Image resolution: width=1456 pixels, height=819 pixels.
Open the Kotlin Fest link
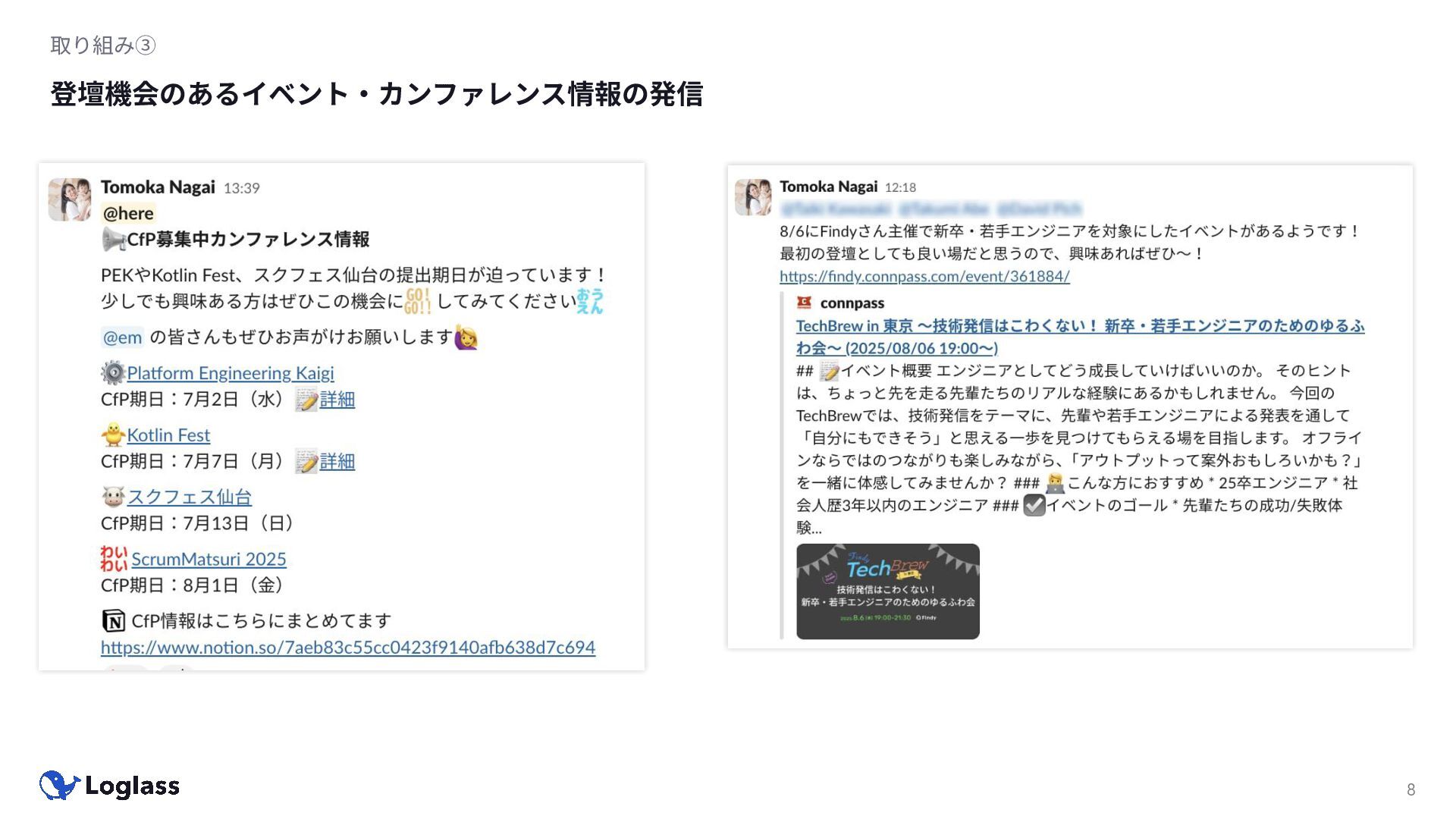pyautogui.click(x=168, y=435)
